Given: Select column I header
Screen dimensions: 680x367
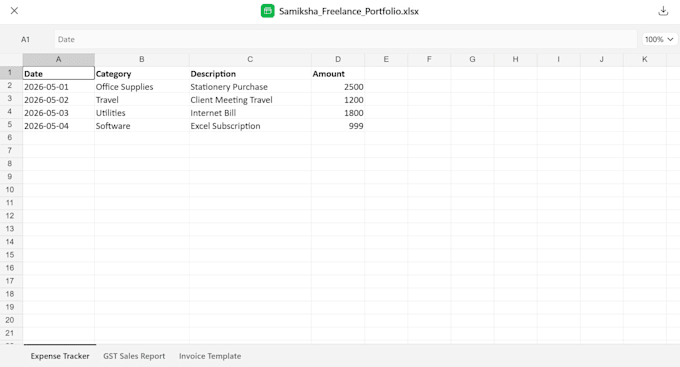Looking at the screenshot, I should (558, 59).
